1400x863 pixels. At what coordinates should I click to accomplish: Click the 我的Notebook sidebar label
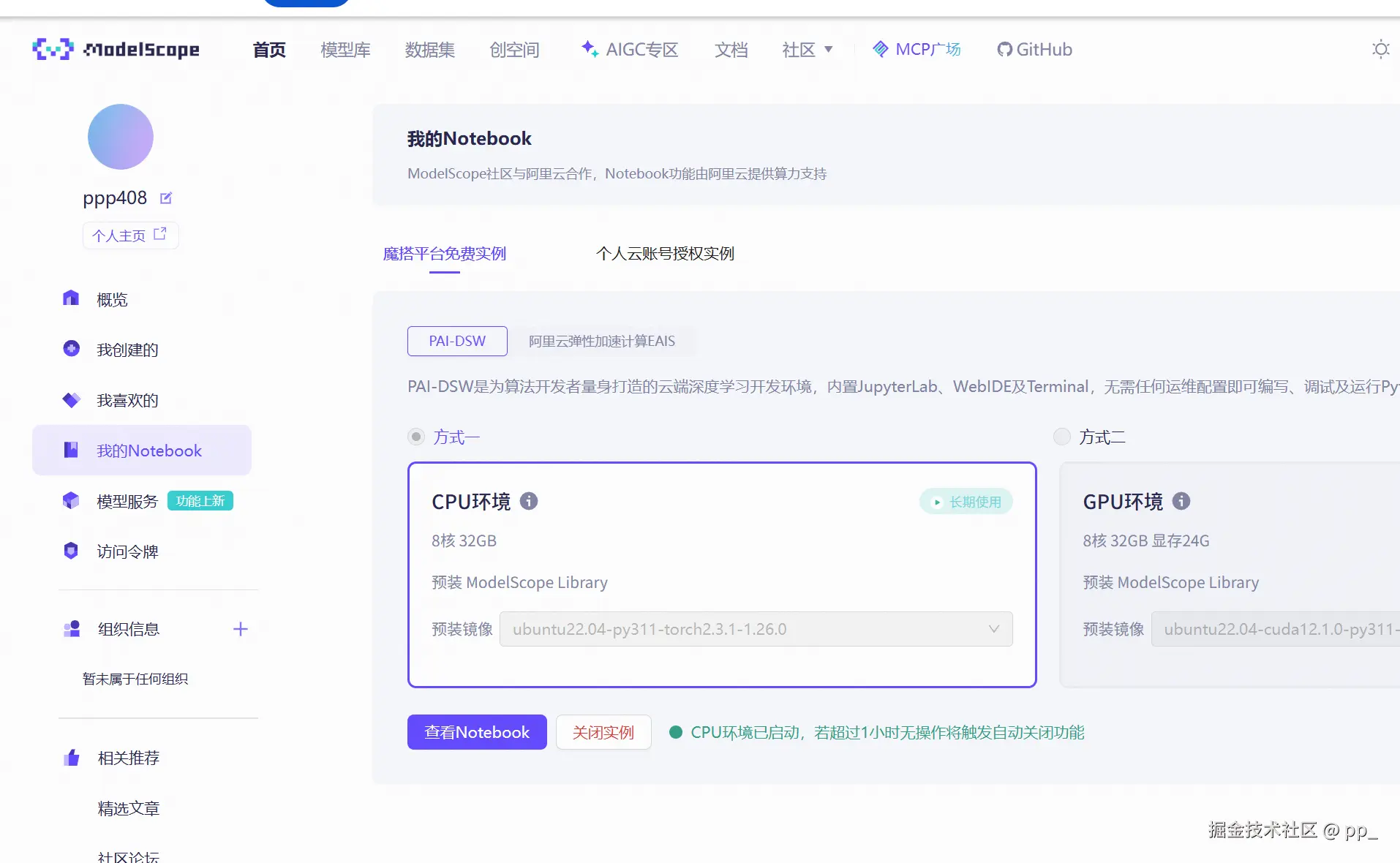[x=149, y=451]
